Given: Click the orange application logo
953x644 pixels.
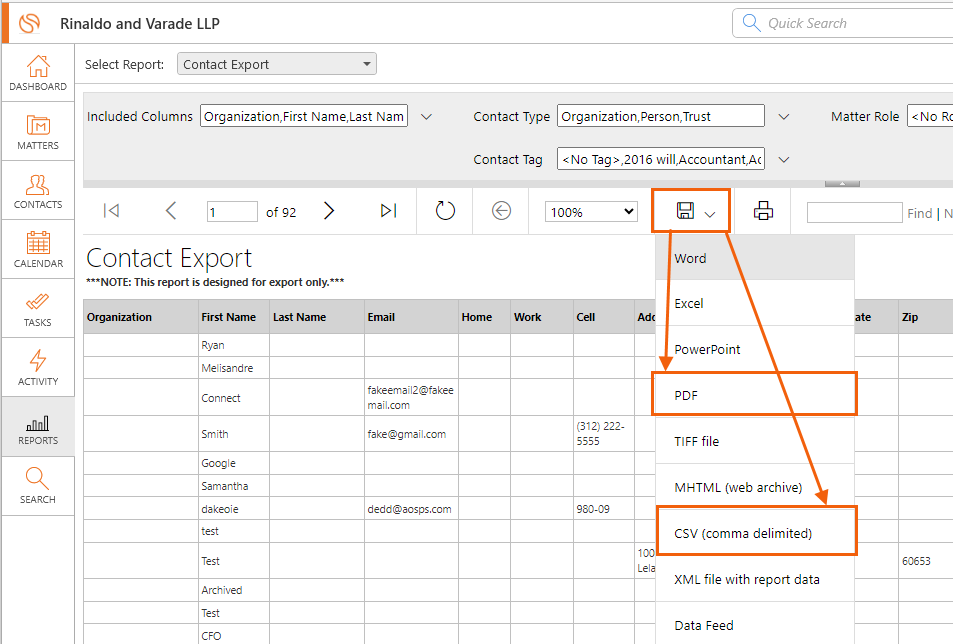Looking at the screenshot, I should pos(29,23).
